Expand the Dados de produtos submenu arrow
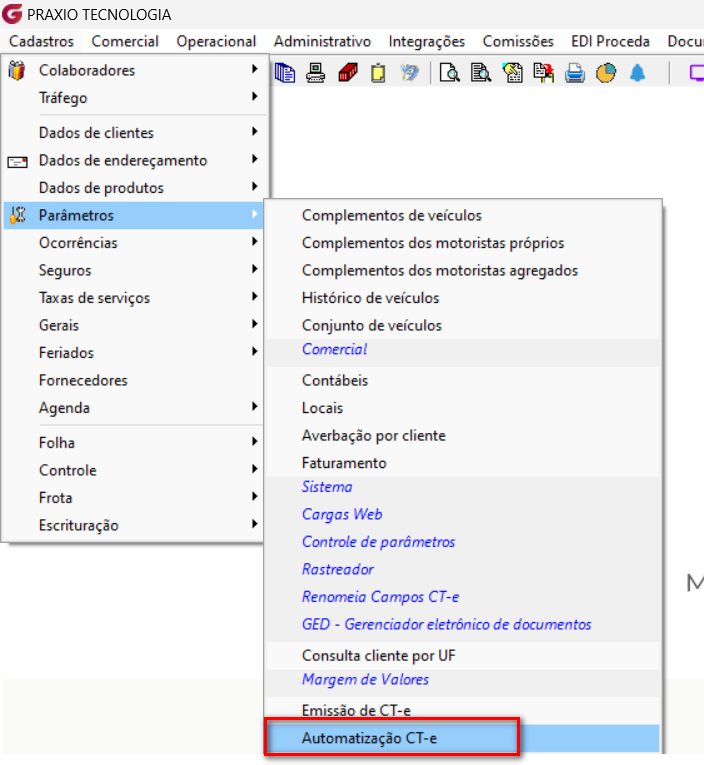 254,186
